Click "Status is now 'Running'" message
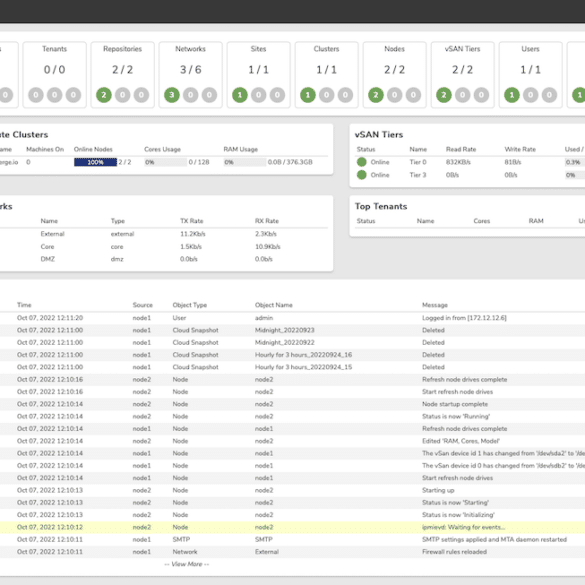The width and height of the screenshot is (585, 585). (x=456, y=416)
